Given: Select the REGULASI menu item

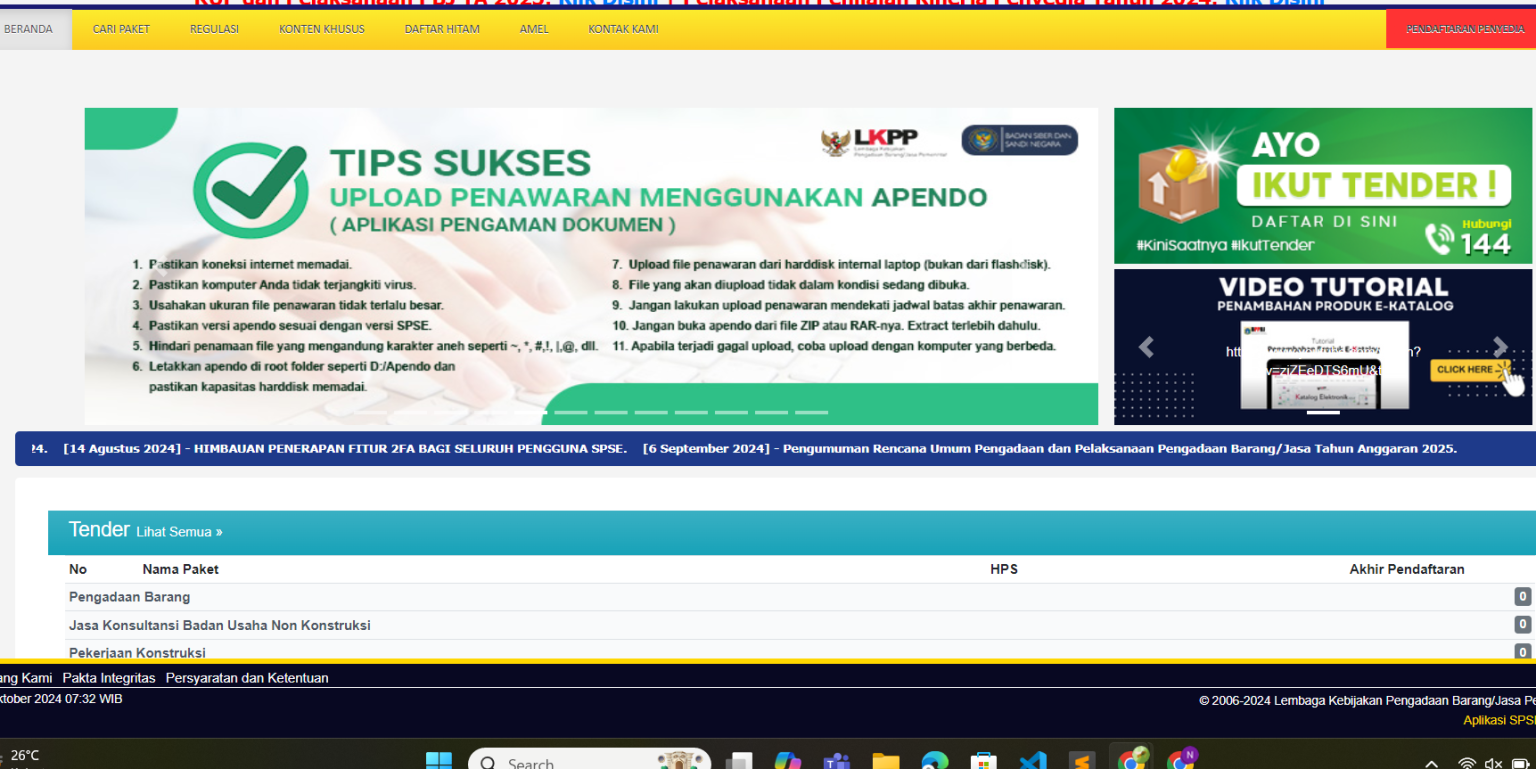Looking at the screenshot, I should [213, 29].
